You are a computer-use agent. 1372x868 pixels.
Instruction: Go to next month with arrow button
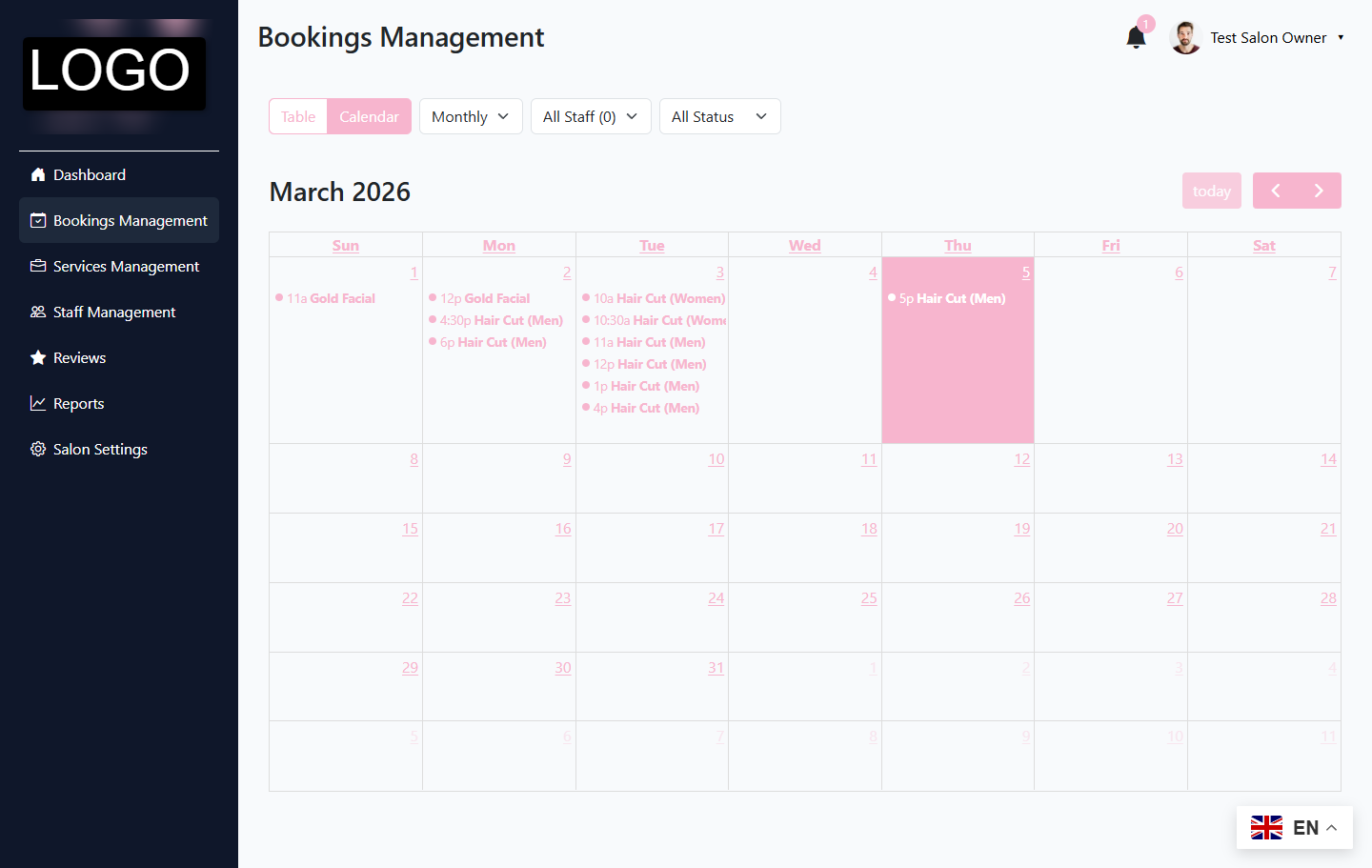[1319, 191]
